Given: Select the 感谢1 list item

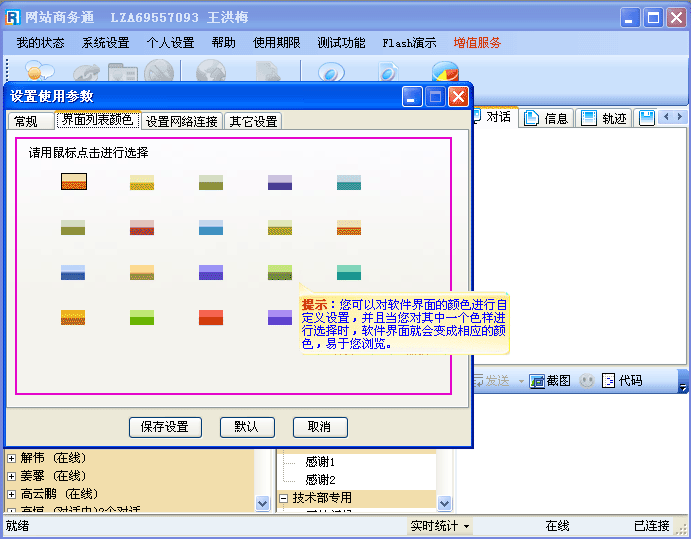Looking at the screenshot, I should [320, 462].
